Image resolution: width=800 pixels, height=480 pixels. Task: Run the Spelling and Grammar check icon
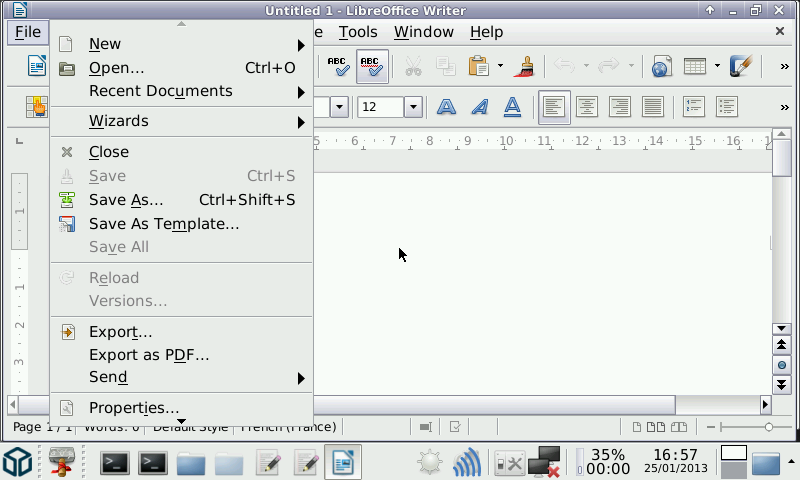(338, 67)
